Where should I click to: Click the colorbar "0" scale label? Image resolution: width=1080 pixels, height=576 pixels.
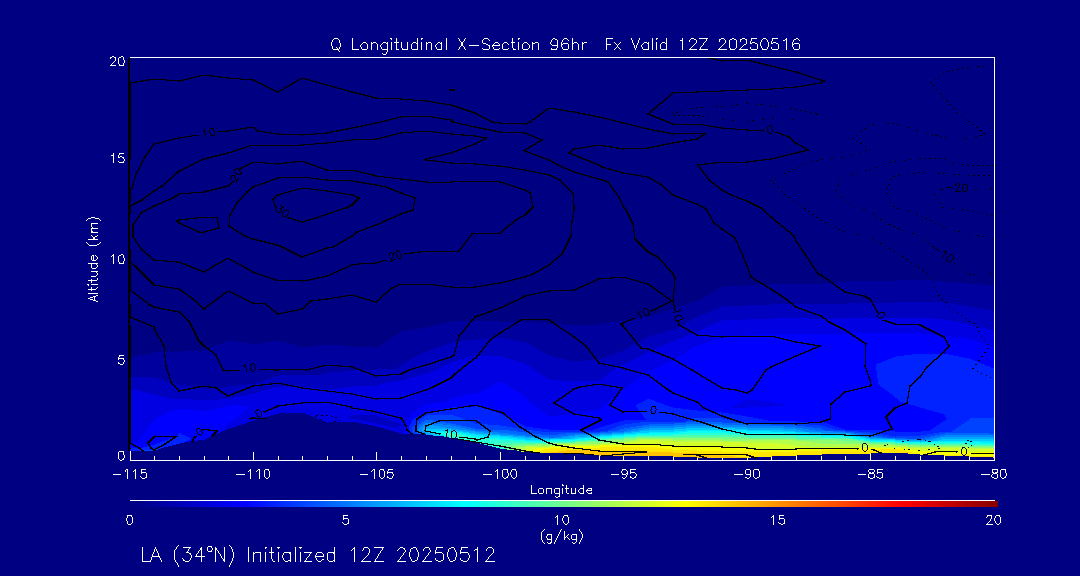(x=129, y=521)
